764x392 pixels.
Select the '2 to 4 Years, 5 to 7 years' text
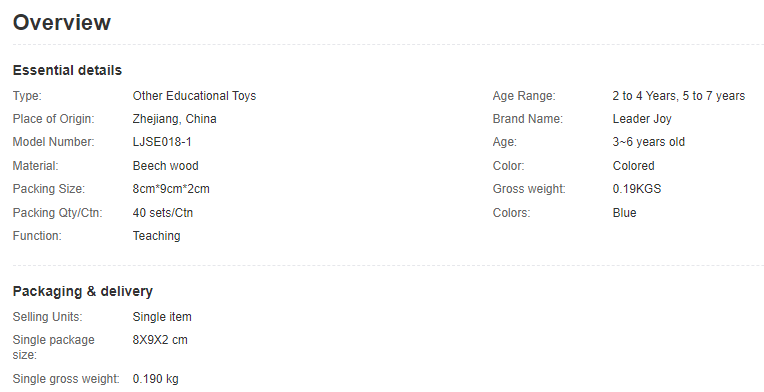pos(679,96)
